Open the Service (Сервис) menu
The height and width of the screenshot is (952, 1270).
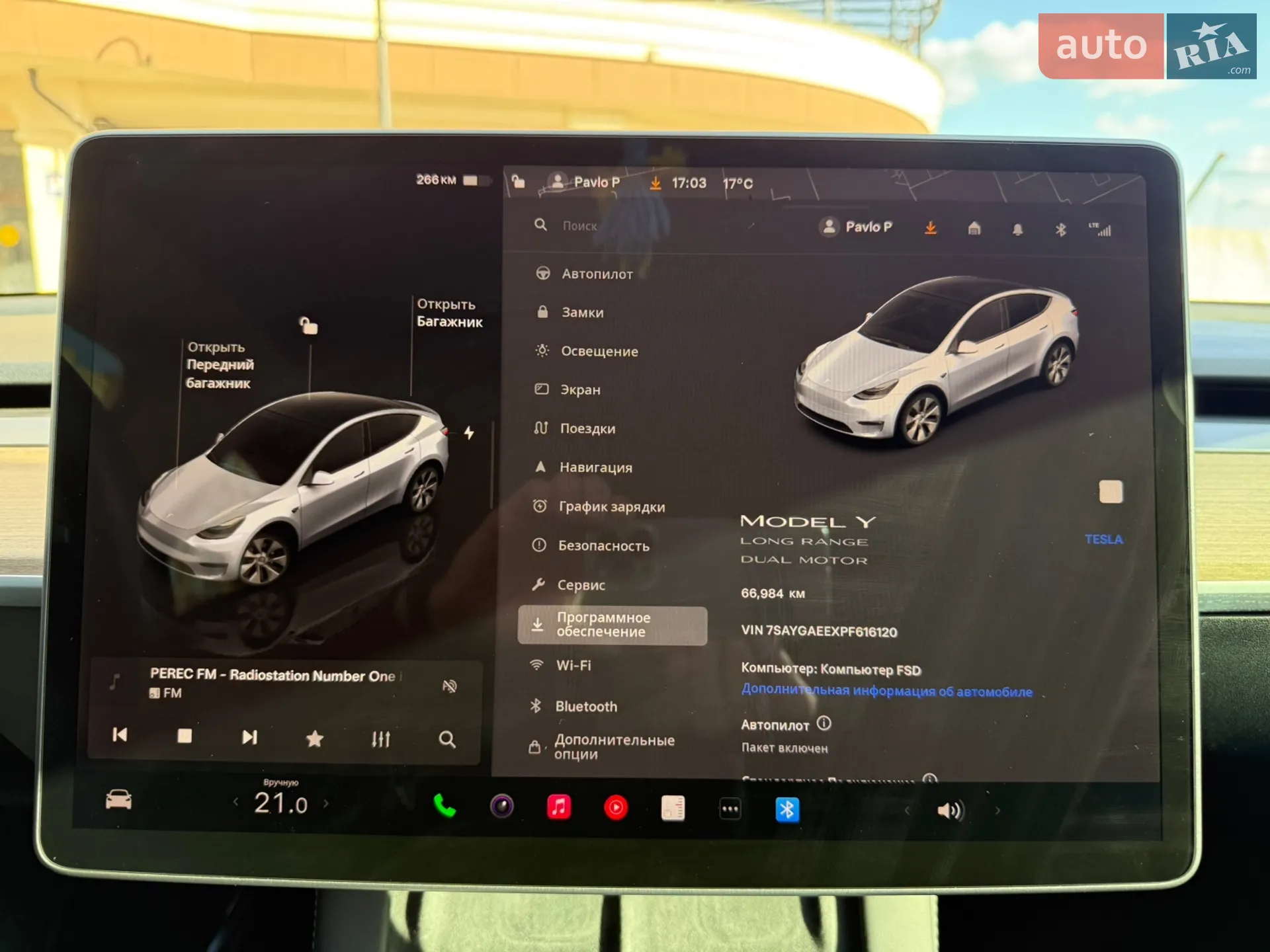pyautogui.click(x=568, y=584)
